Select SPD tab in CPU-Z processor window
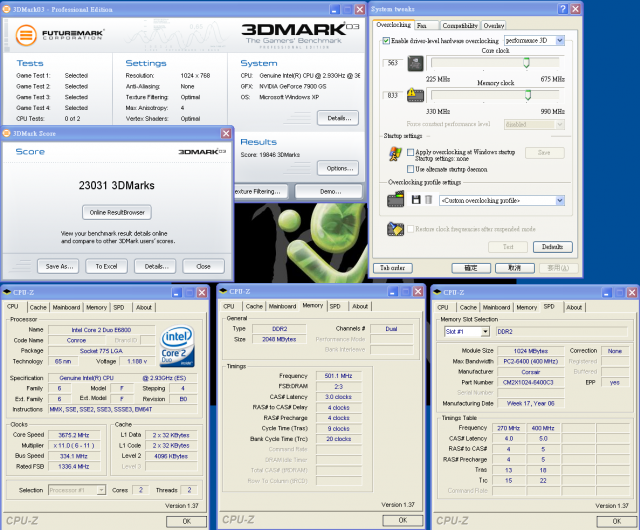The height and width of the screenshot is (530, 640). tap(119, 307)
